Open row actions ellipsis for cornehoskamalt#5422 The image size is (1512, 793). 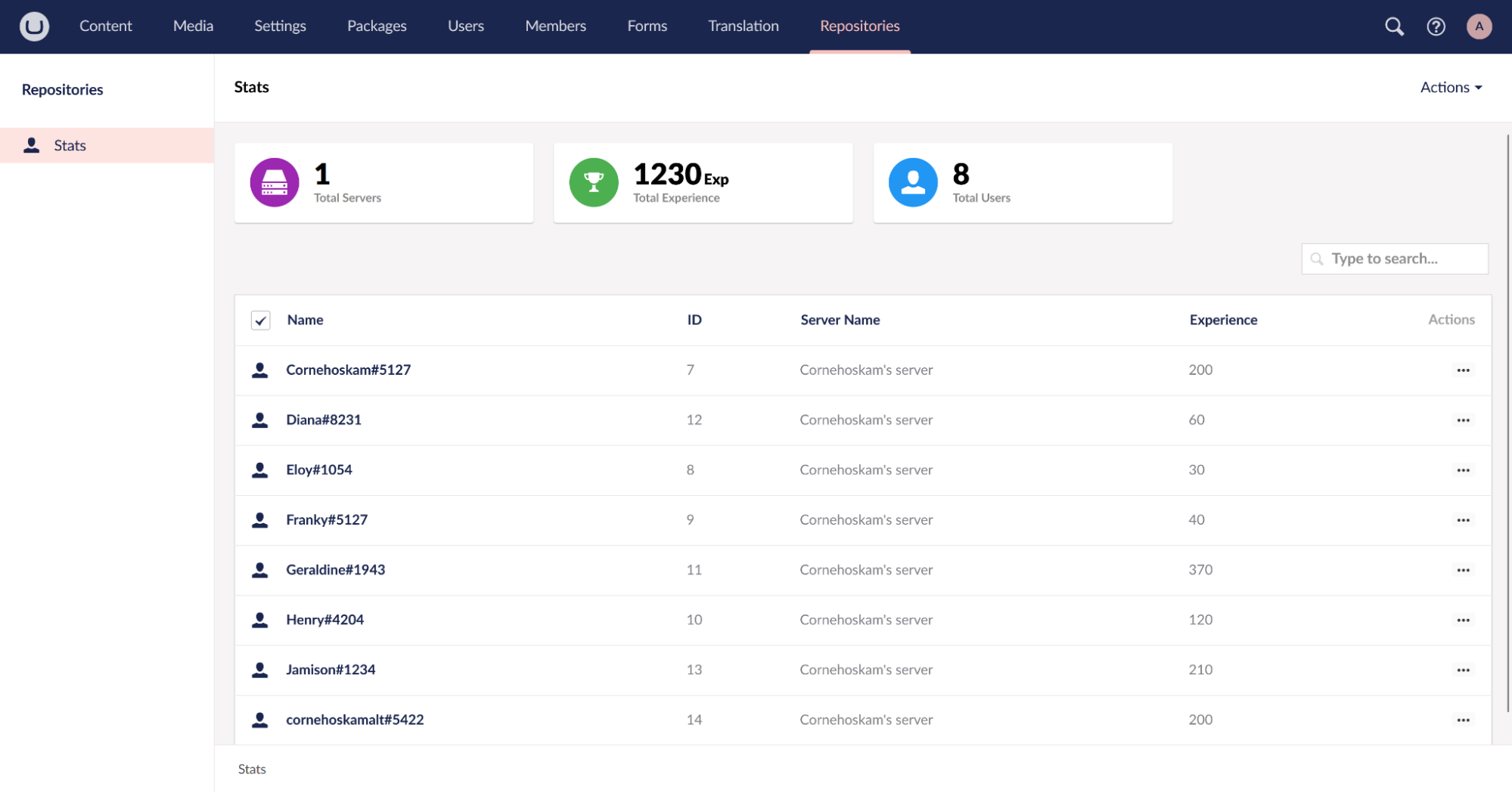click(1463, 720)
